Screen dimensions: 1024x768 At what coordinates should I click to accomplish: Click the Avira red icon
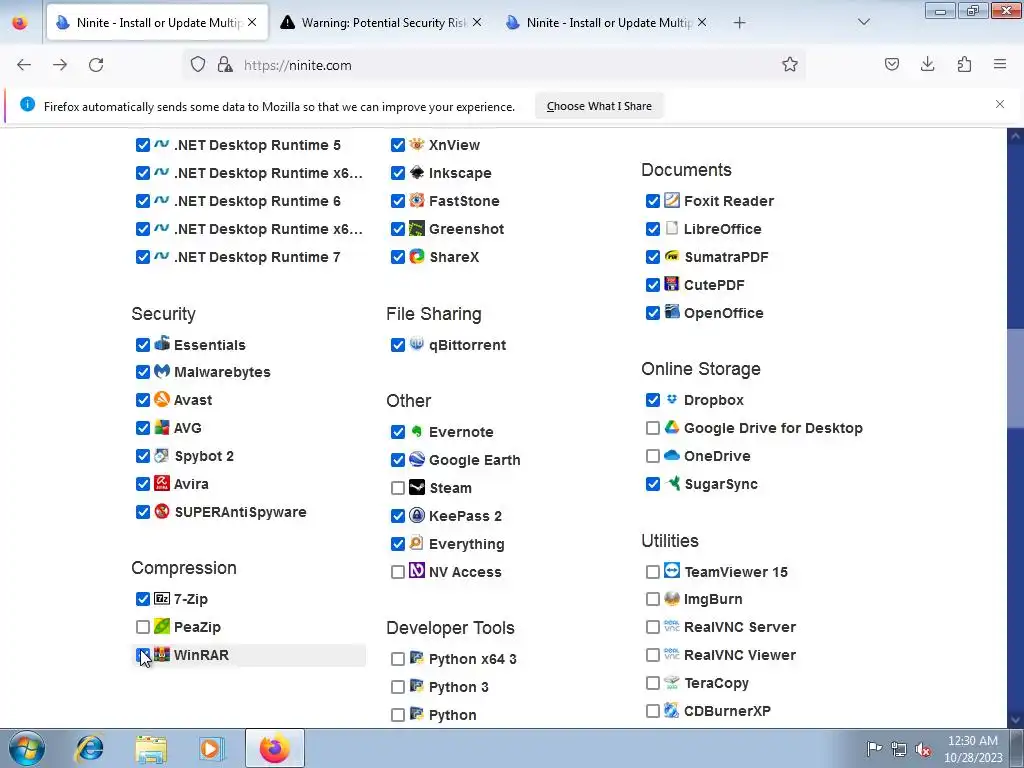161,483
